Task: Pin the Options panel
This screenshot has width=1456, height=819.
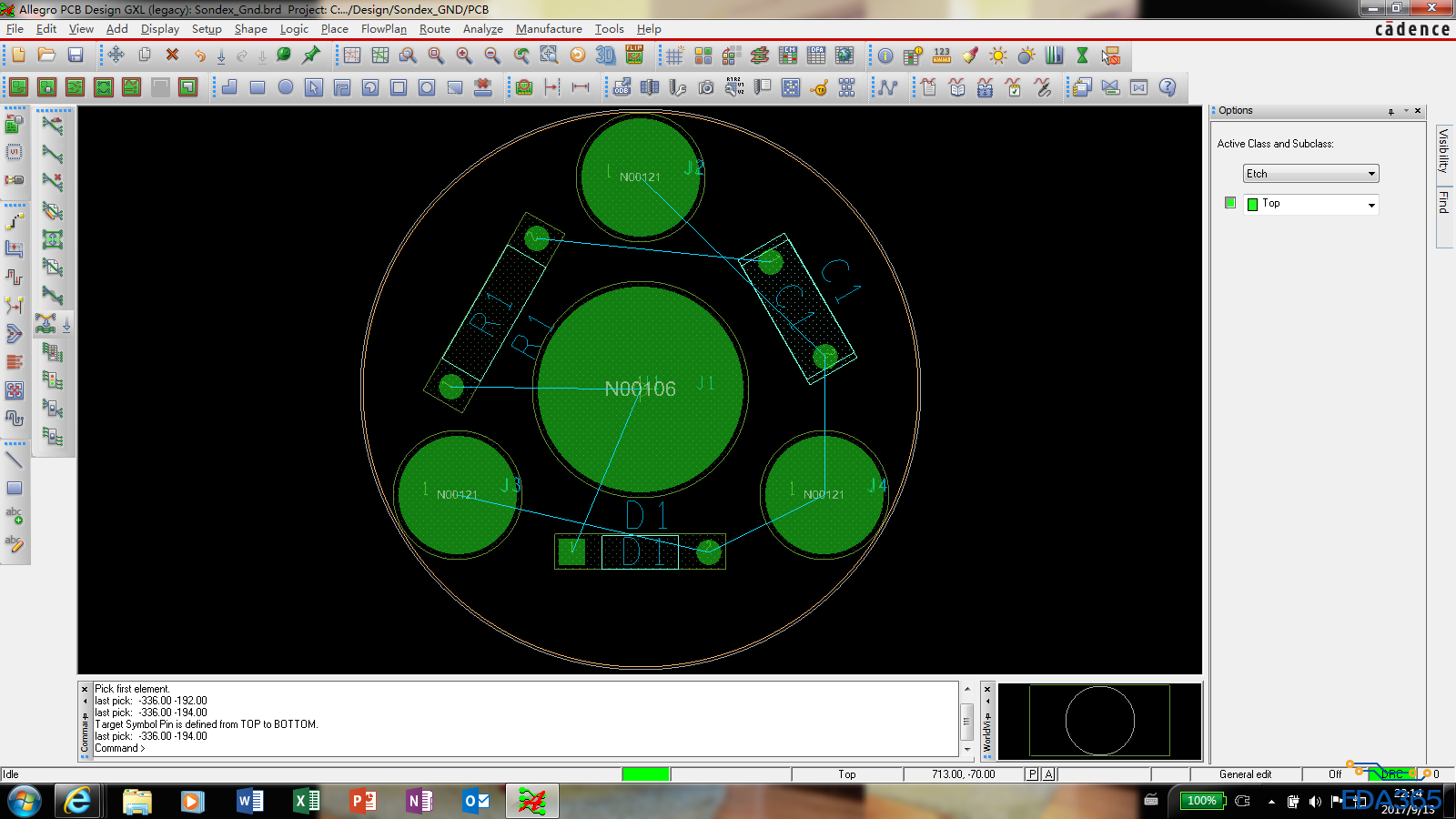Action: pyautogui.click(x=1391, y=111)
